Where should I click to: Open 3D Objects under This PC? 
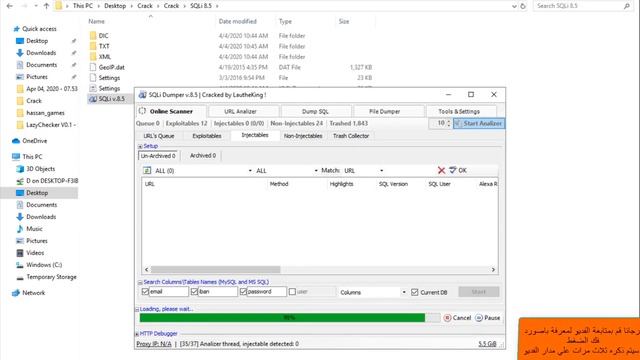pyautogui.click(x=40, y=169)
